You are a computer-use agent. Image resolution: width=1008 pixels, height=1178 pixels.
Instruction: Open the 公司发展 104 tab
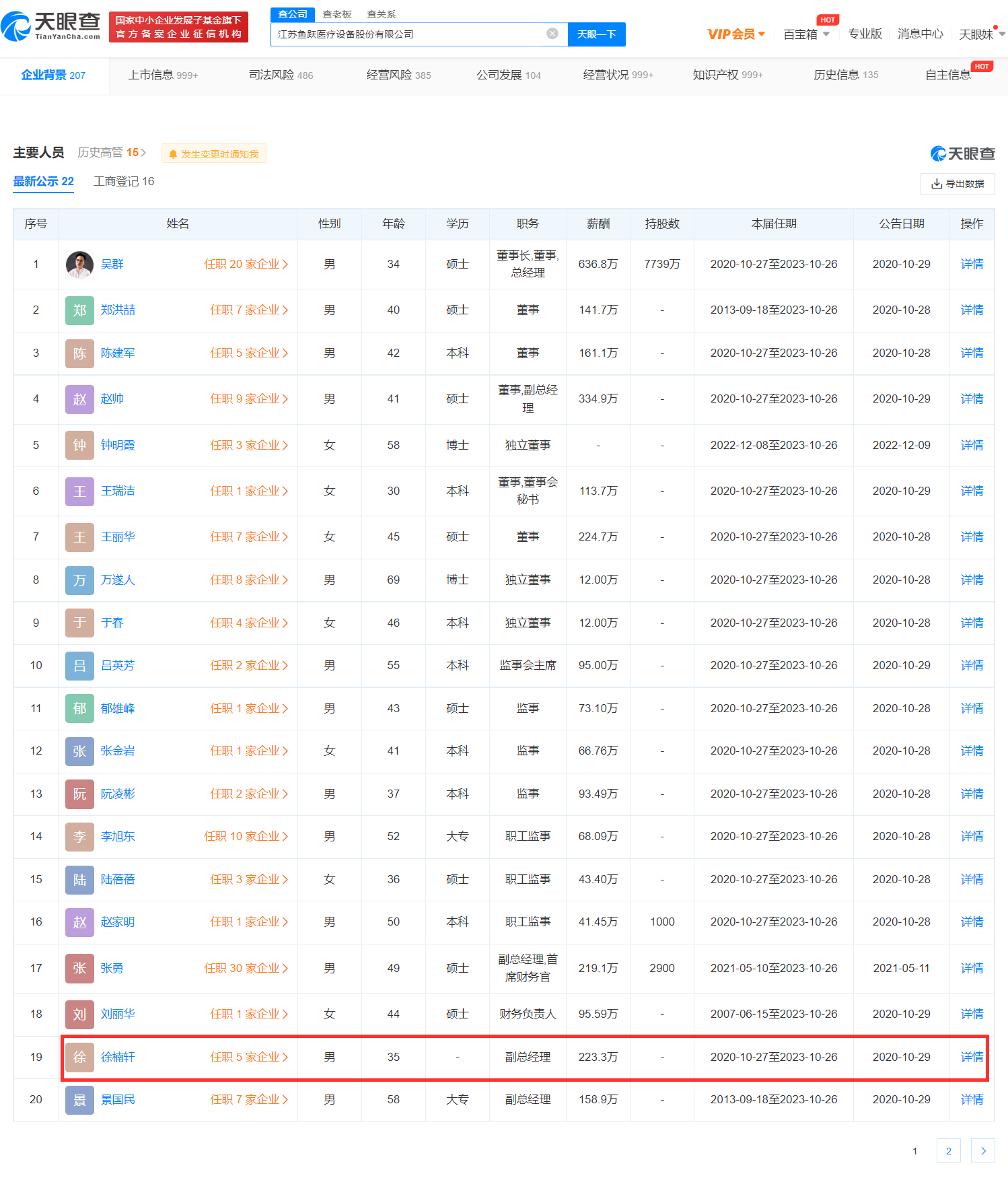pyautogui.click(x=509, y=75)
